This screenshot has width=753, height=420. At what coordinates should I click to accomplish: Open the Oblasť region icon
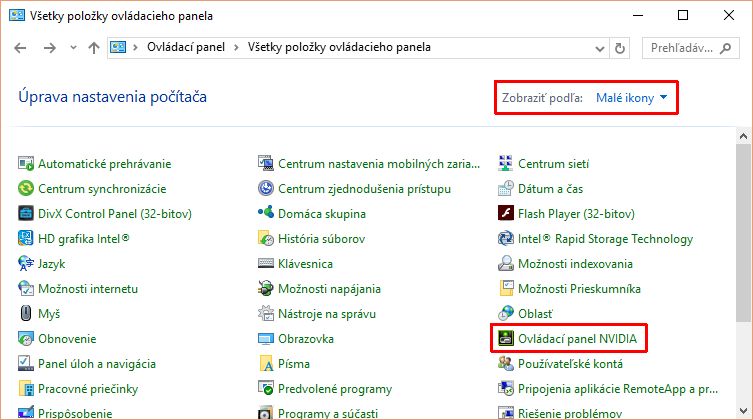tap(506, 313)
